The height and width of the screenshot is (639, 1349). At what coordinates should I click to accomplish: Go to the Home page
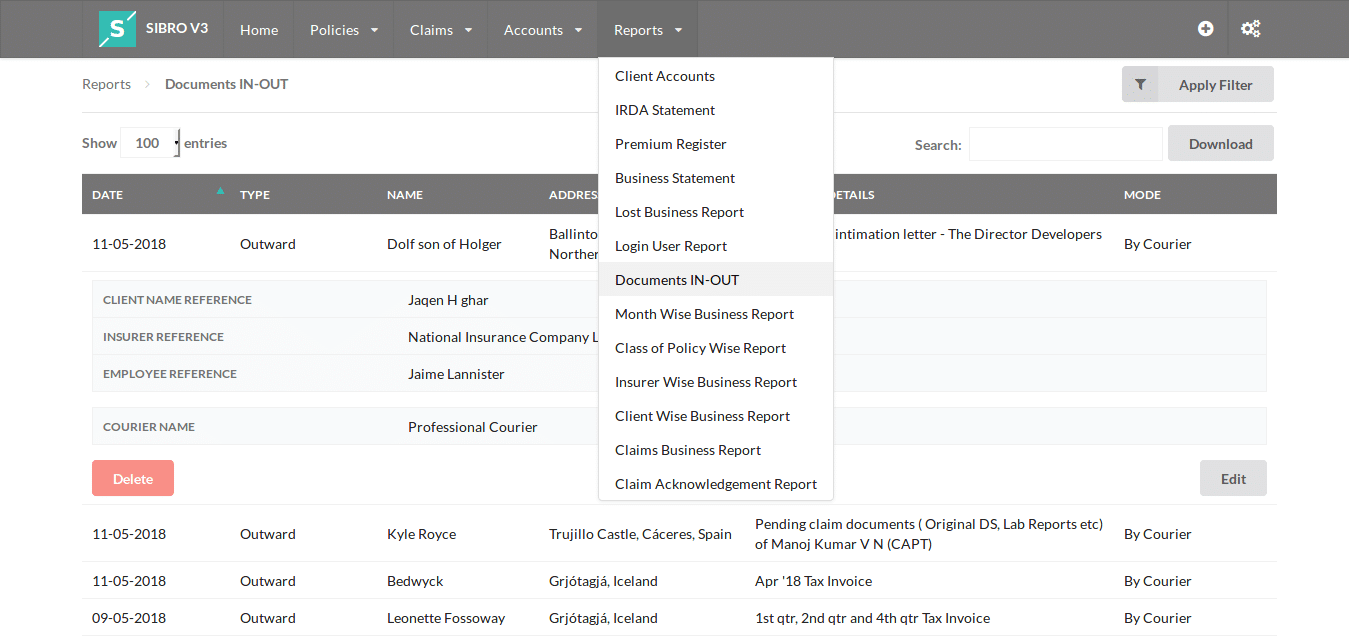(x=259, y=30)
